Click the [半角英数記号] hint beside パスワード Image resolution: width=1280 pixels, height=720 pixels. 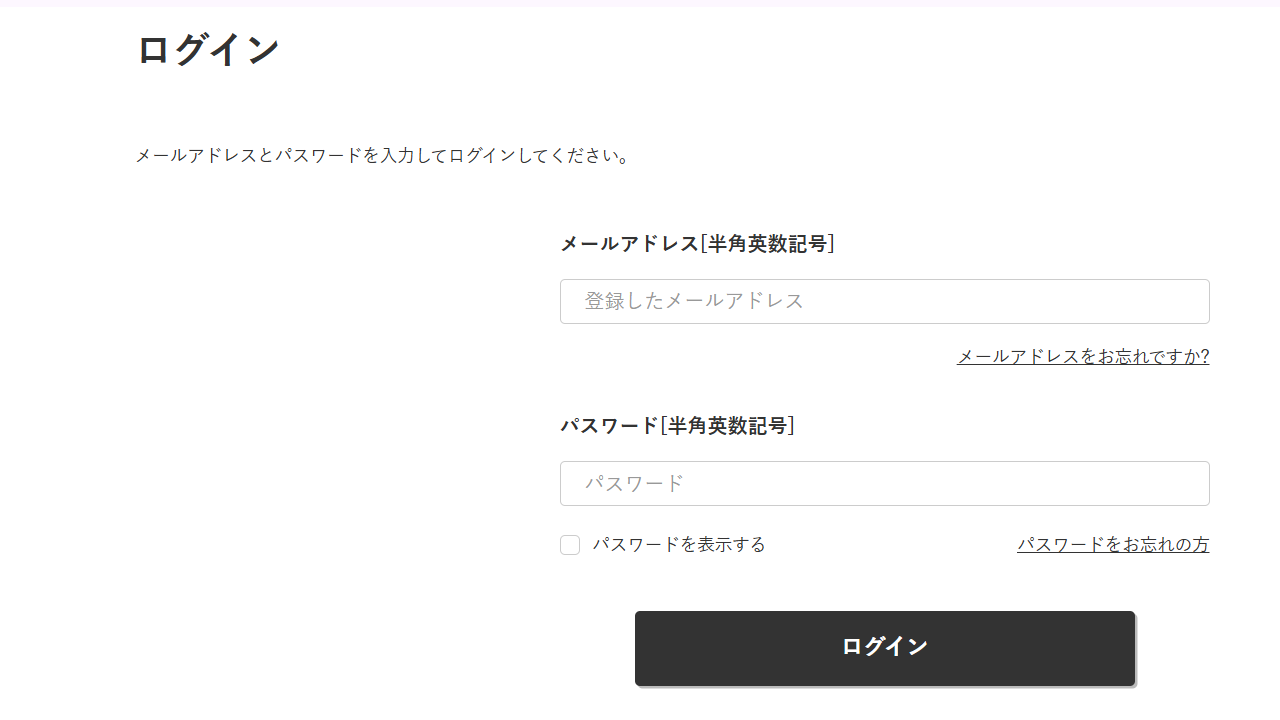[727, 425]
